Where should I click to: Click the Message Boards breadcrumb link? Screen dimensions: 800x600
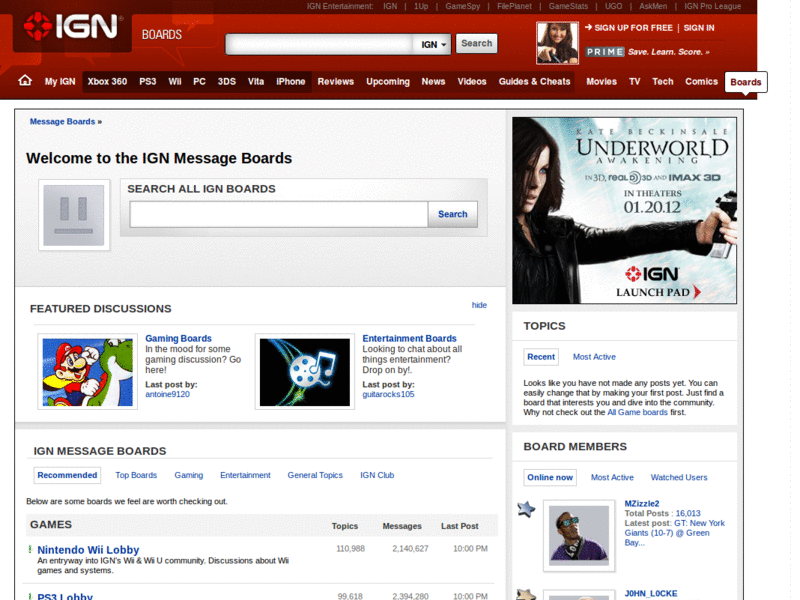point(62,121)
